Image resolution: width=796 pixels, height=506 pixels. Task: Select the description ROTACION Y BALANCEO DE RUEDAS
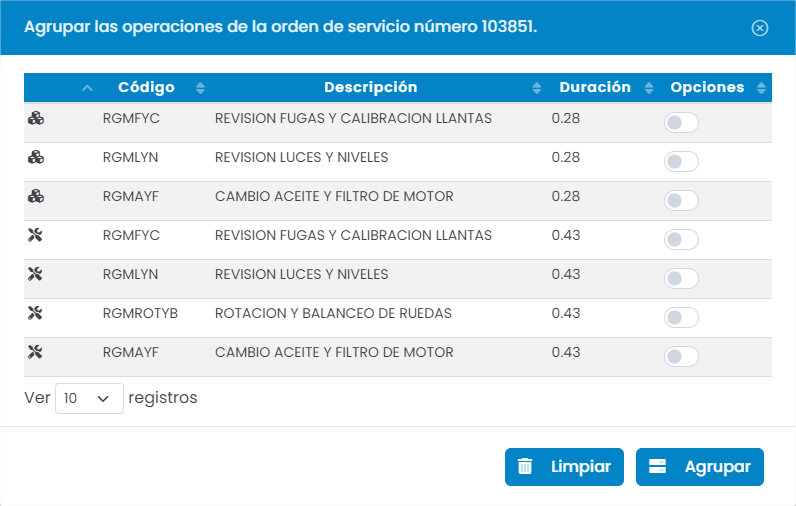coord(333,314)
